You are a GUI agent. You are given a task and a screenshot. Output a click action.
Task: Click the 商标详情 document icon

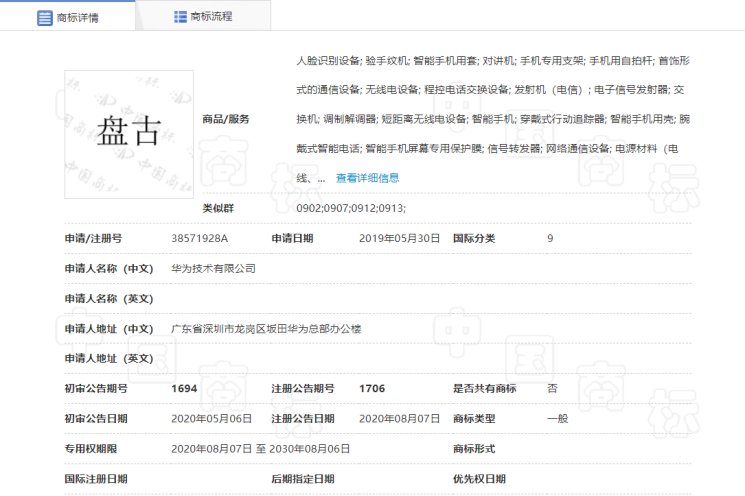tap(45, 18)
